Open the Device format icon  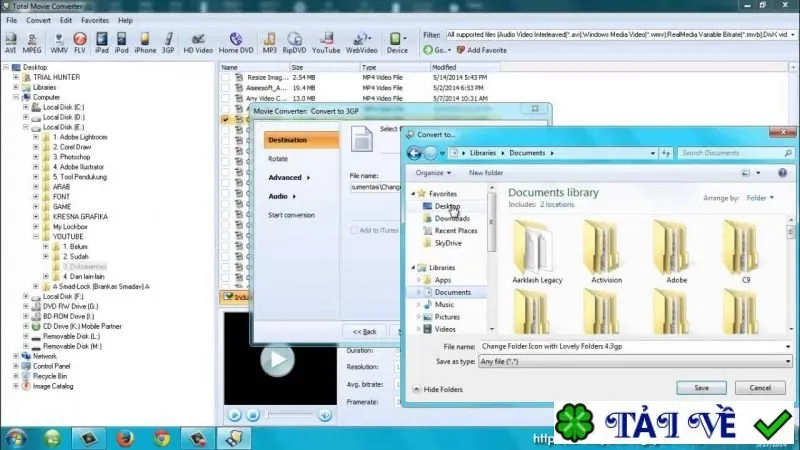397,43
